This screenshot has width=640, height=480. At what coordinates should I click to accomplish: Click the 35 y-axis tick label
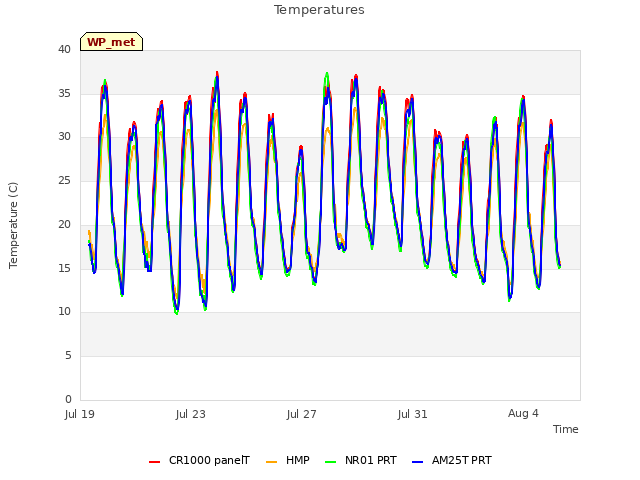click(64, 93)
